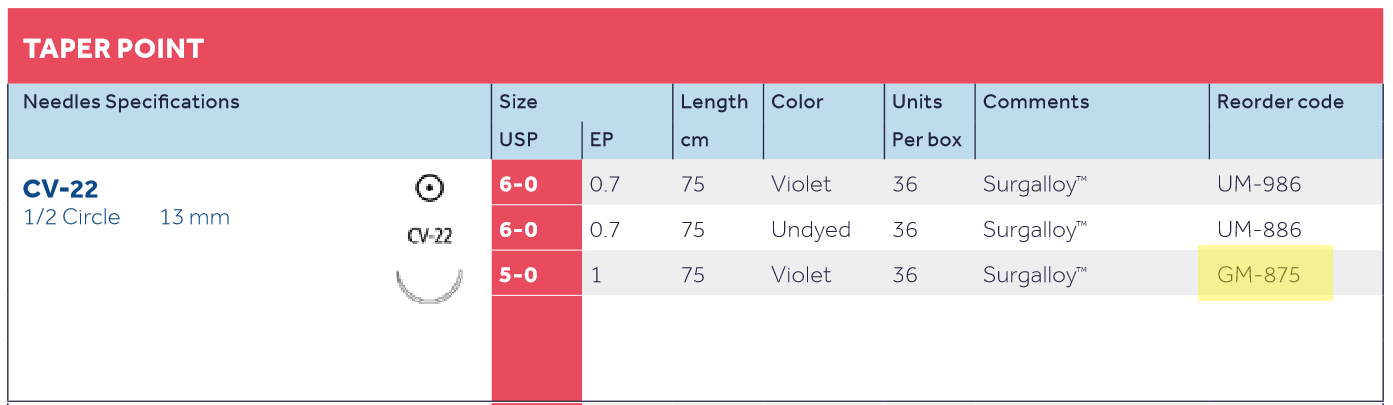Click the 5-0 USP size cell
Viewport: 1393px width, 405px height.
(519, 274)
